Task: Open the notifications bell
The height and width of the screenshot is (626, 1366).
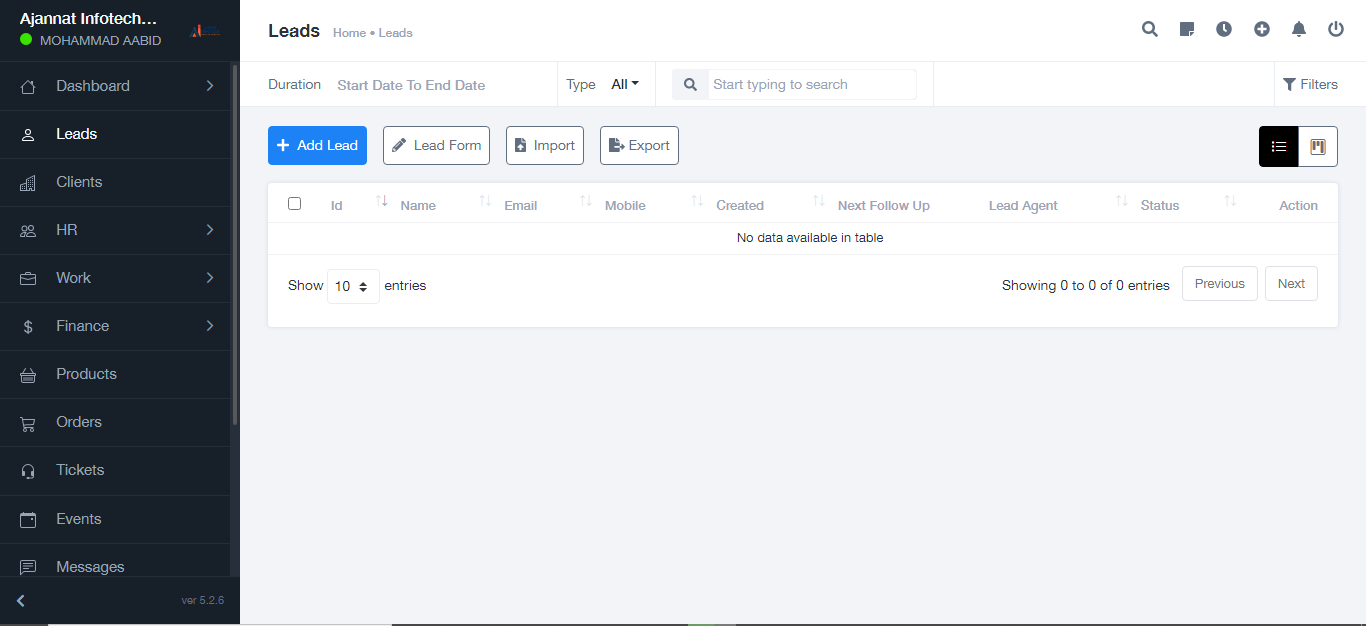Action: click(1299, 30)
